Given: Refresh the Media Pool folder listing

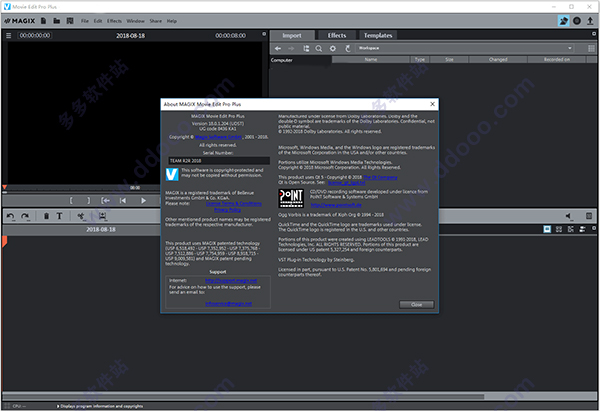Looking at the screenshot, I should (x=347, y=48).
